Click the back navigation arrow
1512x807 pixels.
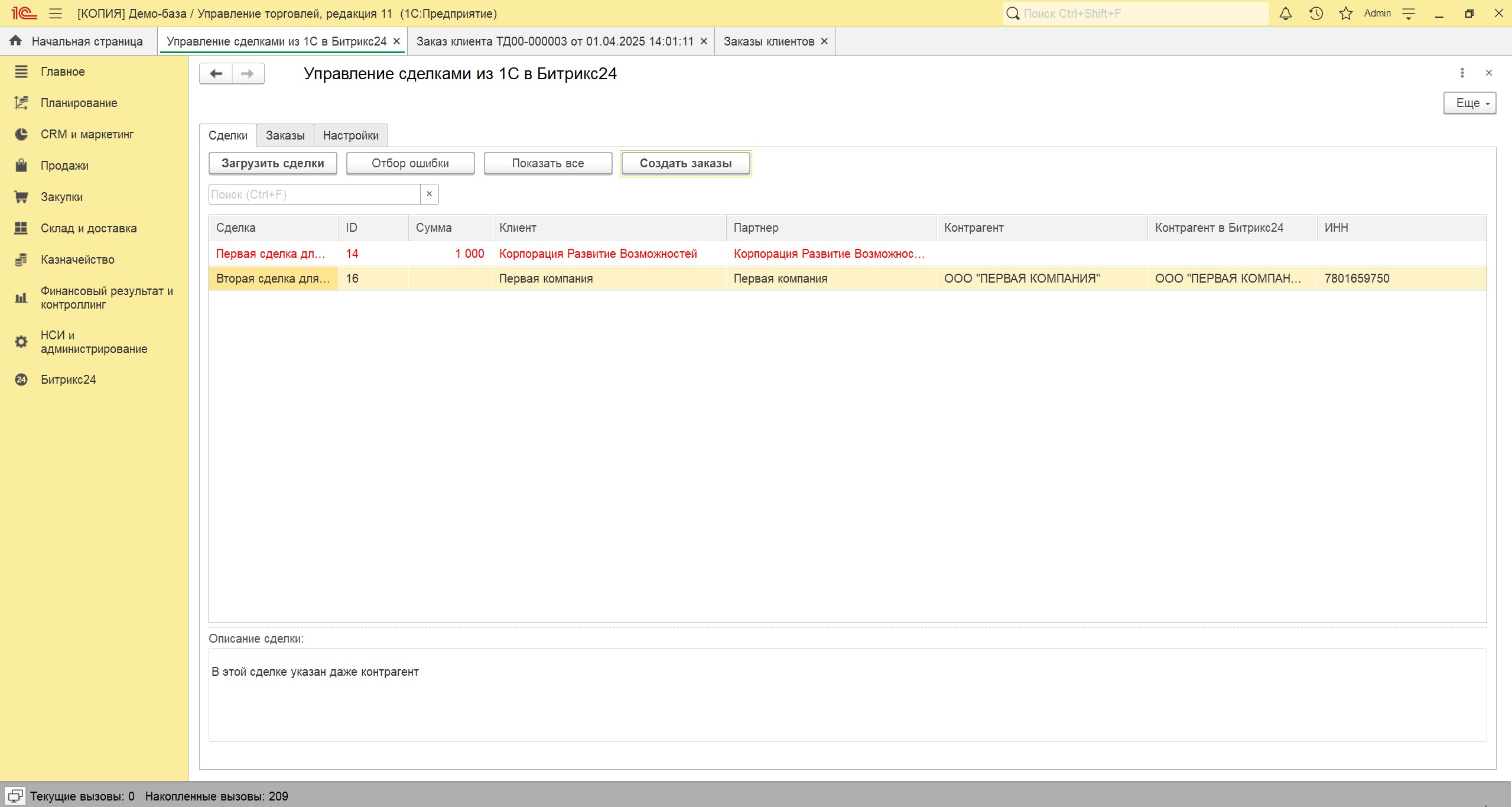[216, 73]
